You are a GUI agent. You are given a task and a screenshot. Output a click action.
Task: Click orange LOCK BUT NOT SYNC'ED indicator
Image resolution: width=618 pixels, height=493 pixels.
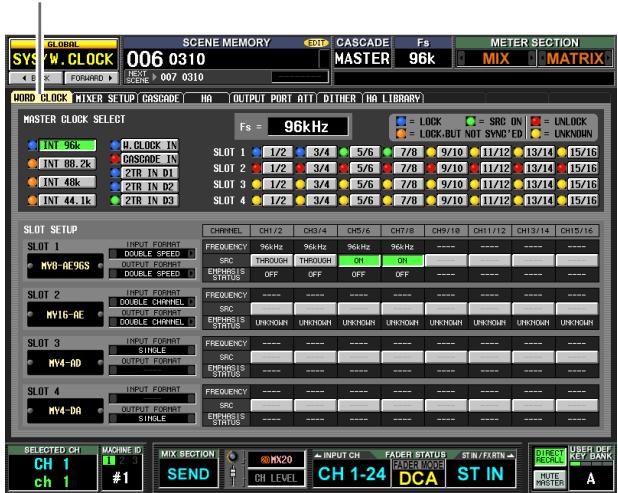pyautogui.click(x=401, y=134)
